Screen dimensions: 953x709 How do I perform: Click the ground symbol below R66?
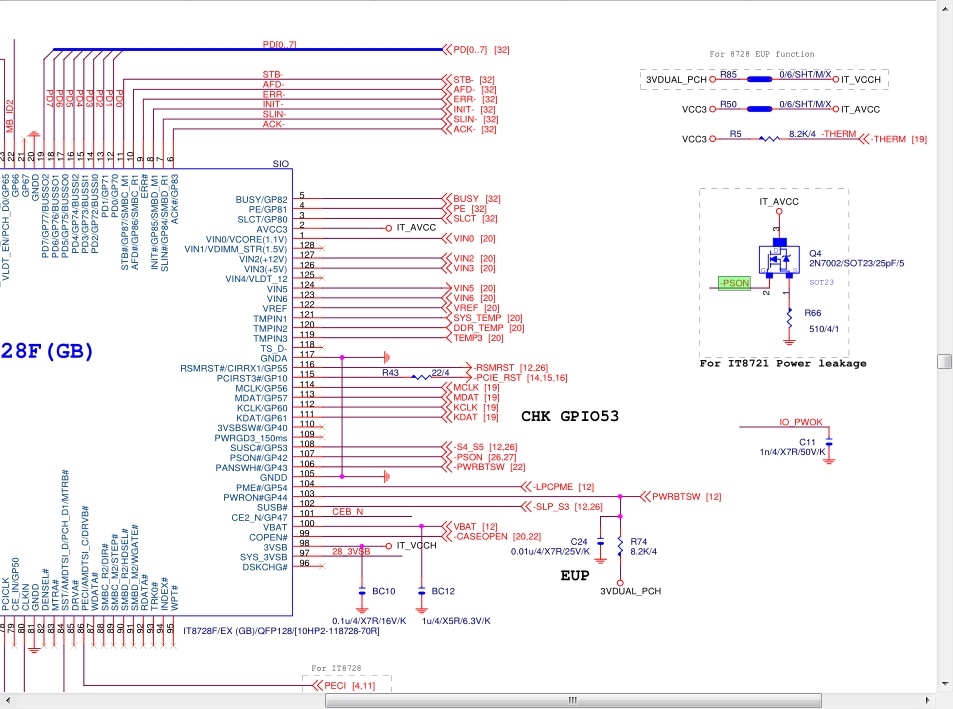(789, 342)
